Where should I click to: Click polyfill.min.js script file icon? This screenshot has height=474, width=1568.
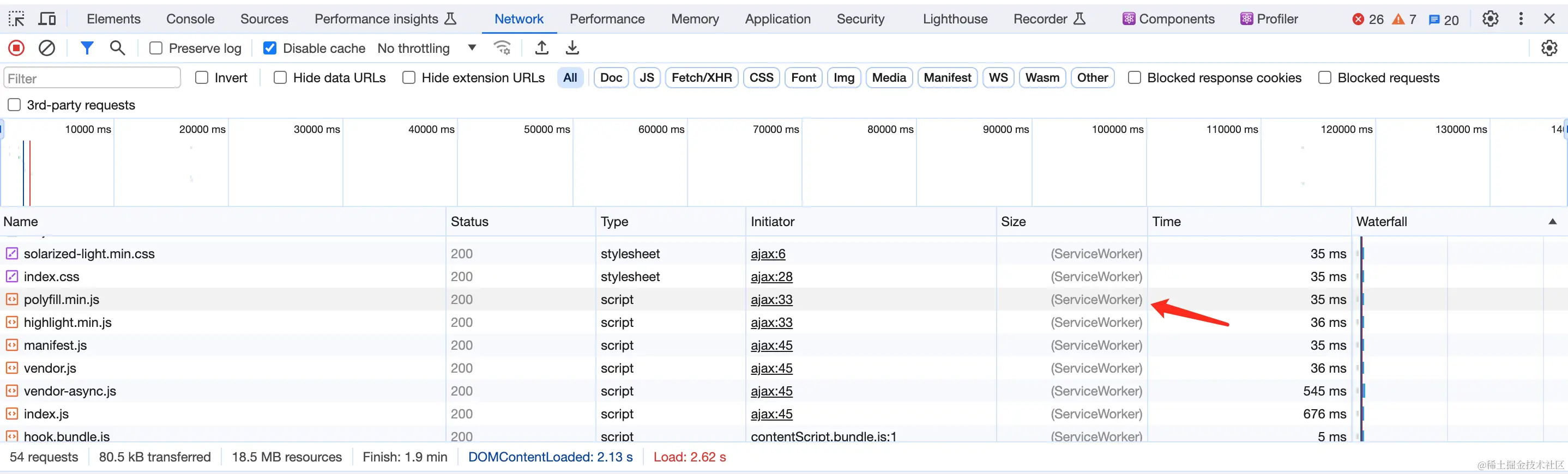click(x=11, y=299)
